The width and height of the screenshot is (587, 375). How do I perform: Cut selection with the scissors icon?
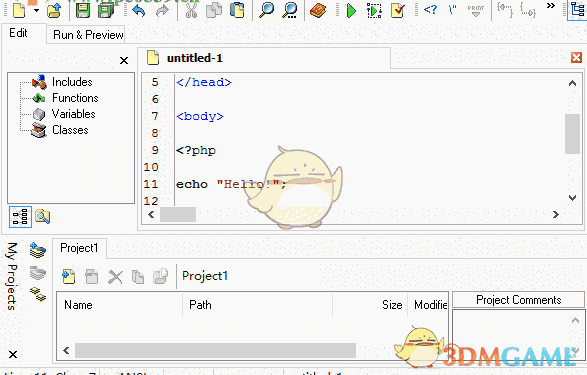191,10
